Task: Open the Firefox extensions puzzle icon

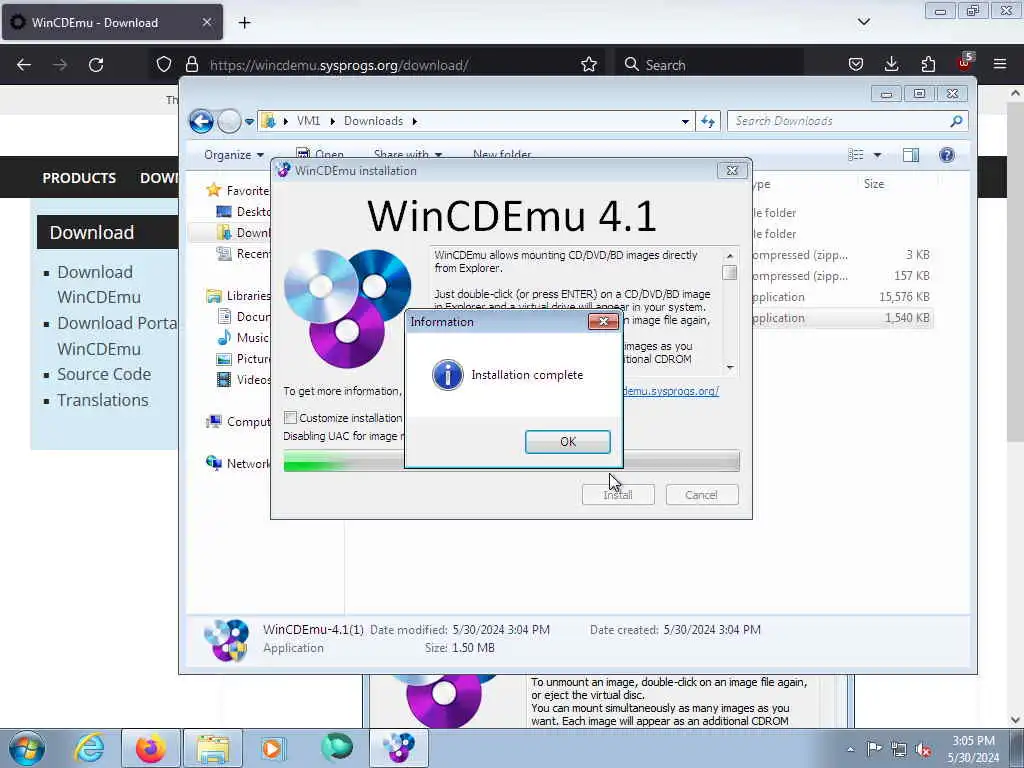Action: [928, 65]
